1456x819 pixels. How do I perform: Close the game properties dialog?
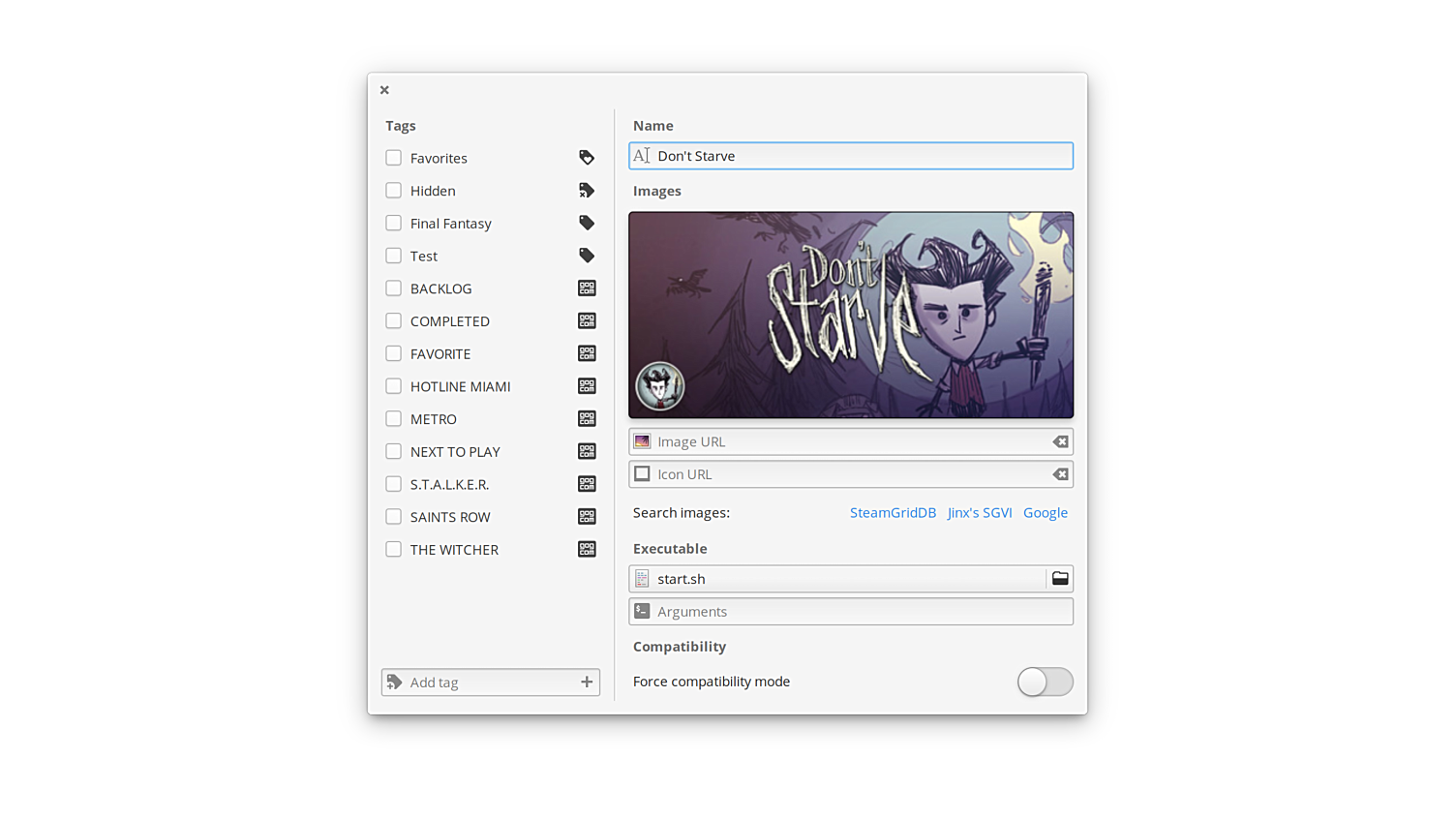point(384,90)
